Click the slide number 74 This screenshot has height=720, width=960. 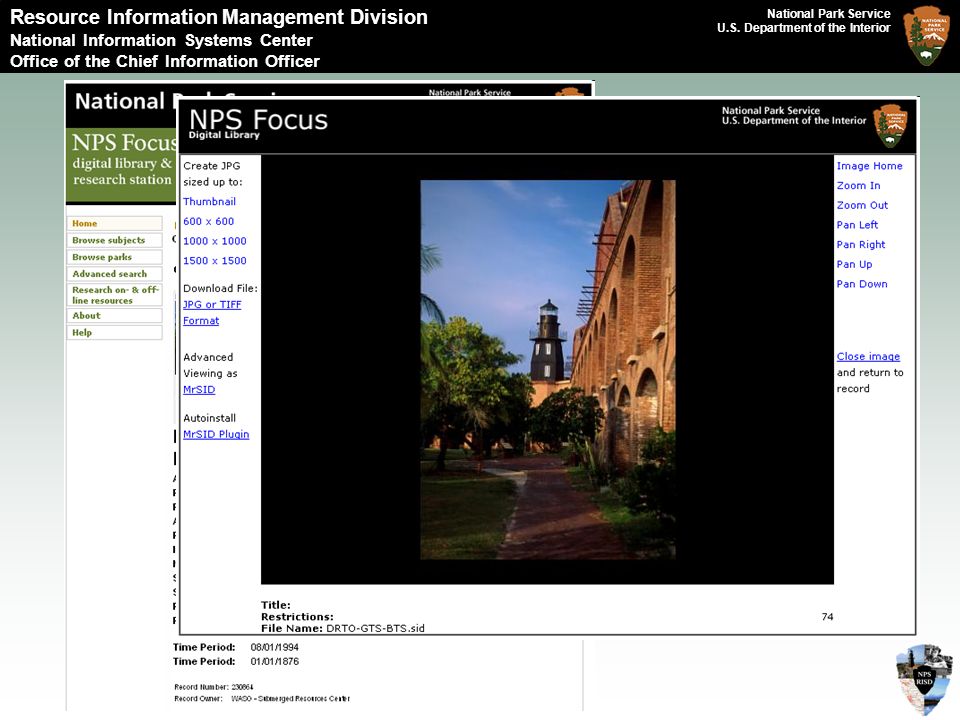coord(827,617)
